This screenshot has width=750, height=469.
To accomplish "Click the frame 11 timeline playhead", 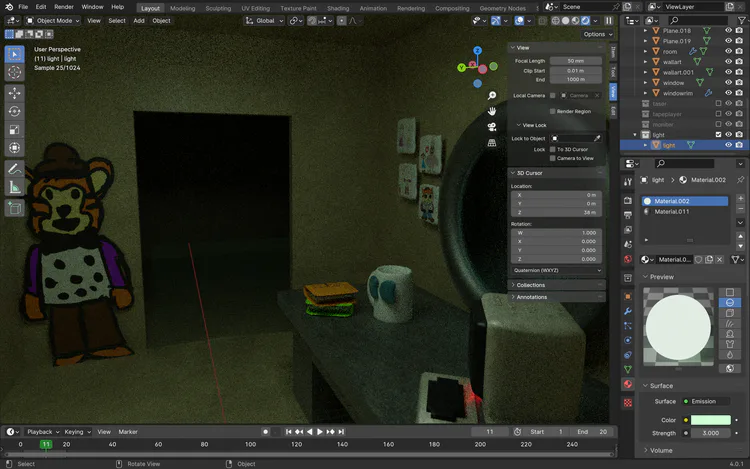I will pyautogui.click(x=46, y=445).
